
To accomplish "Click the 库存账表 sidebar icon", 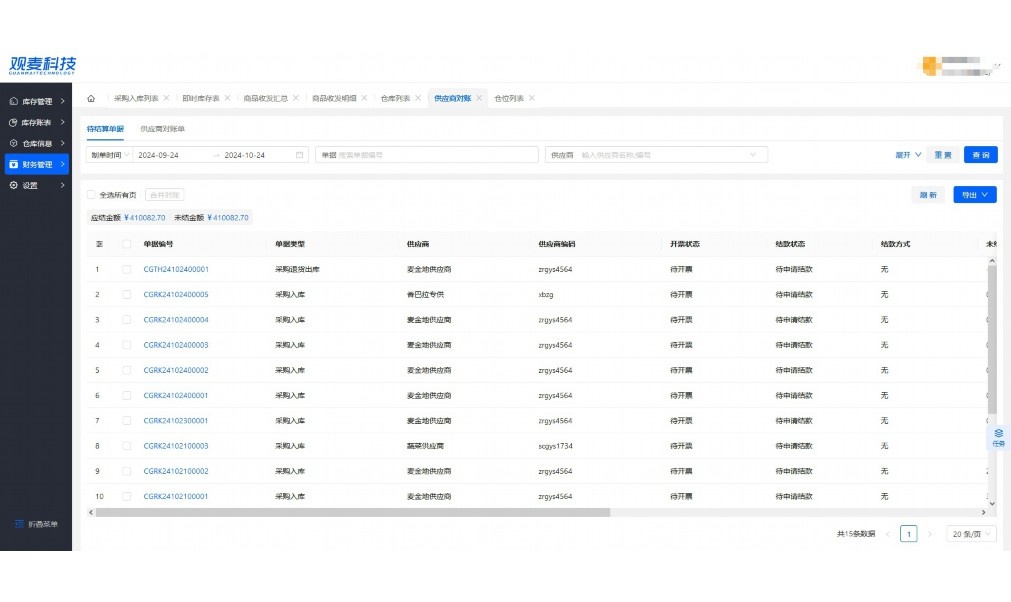I will point(13,122).
